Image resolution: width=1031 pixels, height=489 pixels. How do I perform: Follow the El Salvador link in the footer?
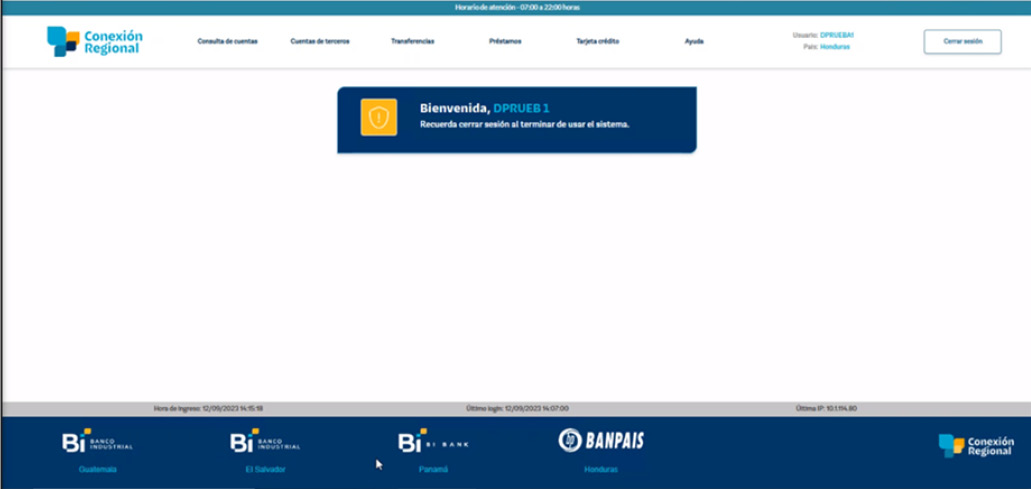(x=265, y=469)
